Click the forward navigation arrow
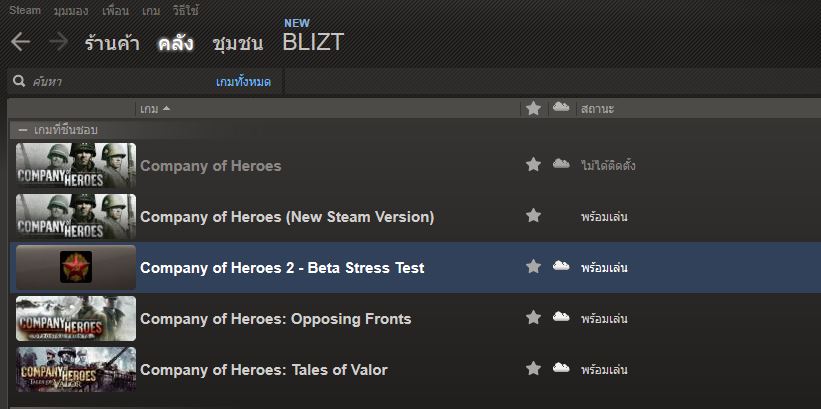Image resolution: width=821 pixels, height=409 pixels. point(58,42)
